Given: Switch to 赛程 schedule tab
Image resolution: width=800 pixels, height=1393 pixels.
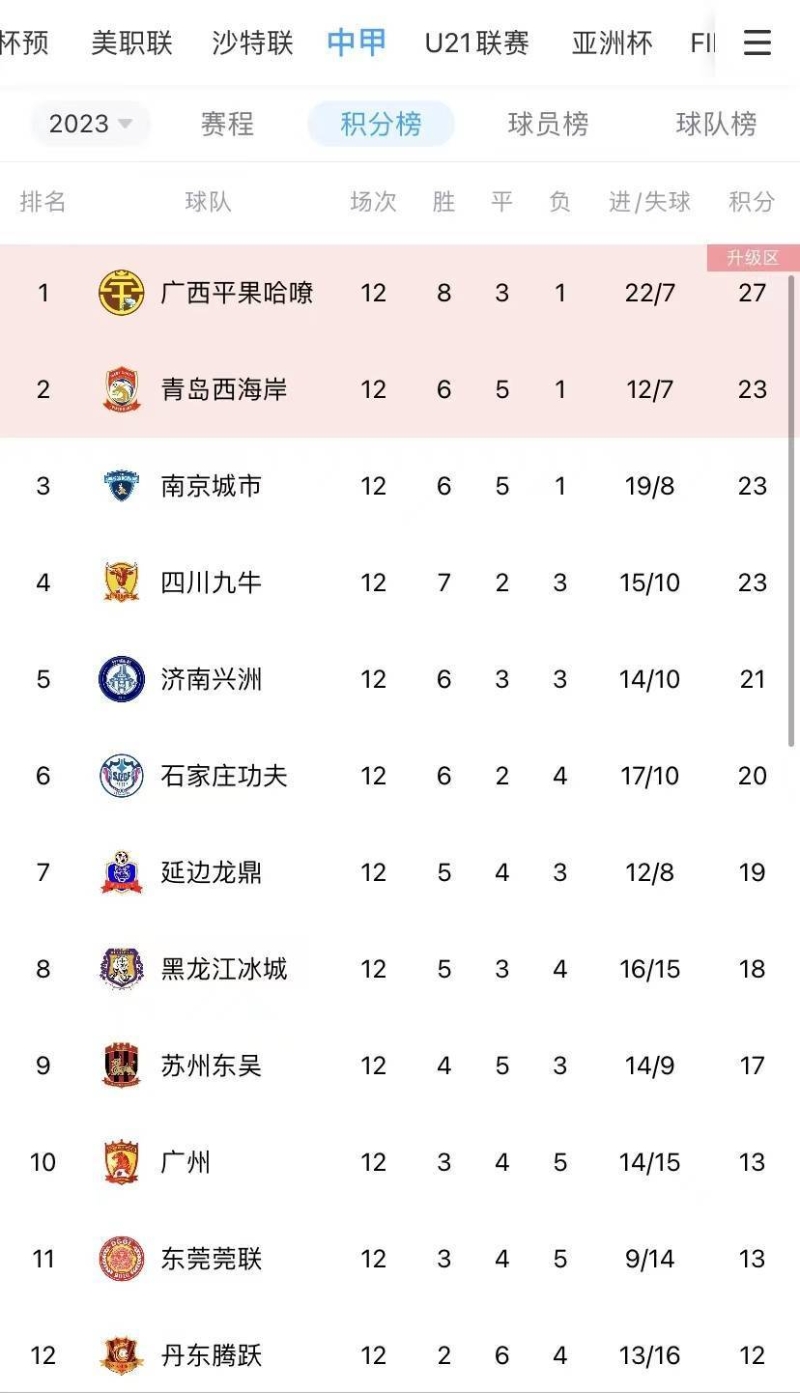Looking at the screenshot, I should (227, 124).
